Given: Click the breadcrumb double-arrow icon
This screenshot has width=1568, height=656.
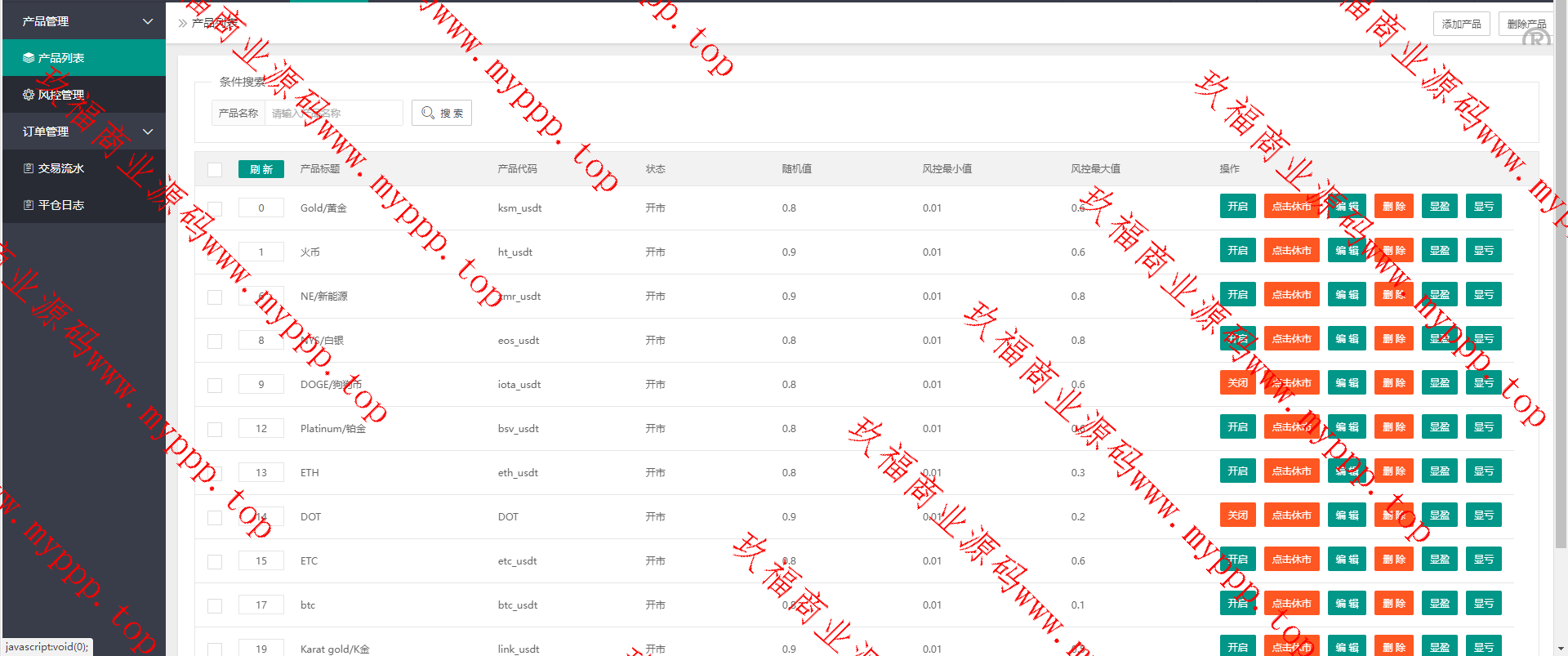Looking at the screenshot, I should 182,23.
